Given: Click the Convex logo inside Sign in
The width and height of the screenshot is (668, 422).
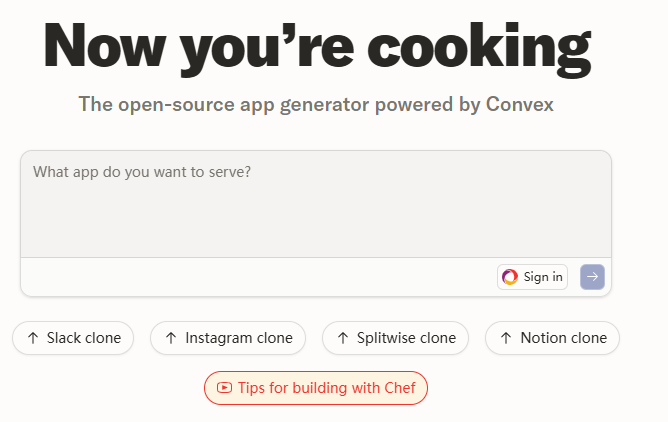Looking at the screenshot, I should coord(510,277).
